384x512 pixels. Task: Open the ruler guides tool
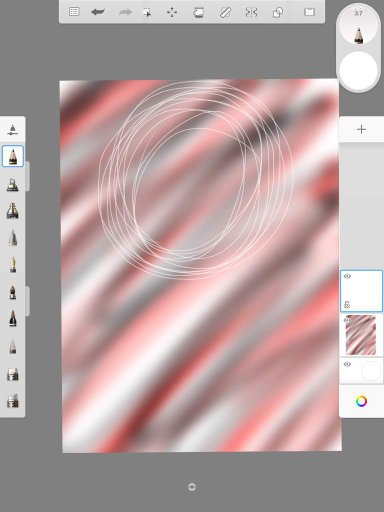click(225, 13)
